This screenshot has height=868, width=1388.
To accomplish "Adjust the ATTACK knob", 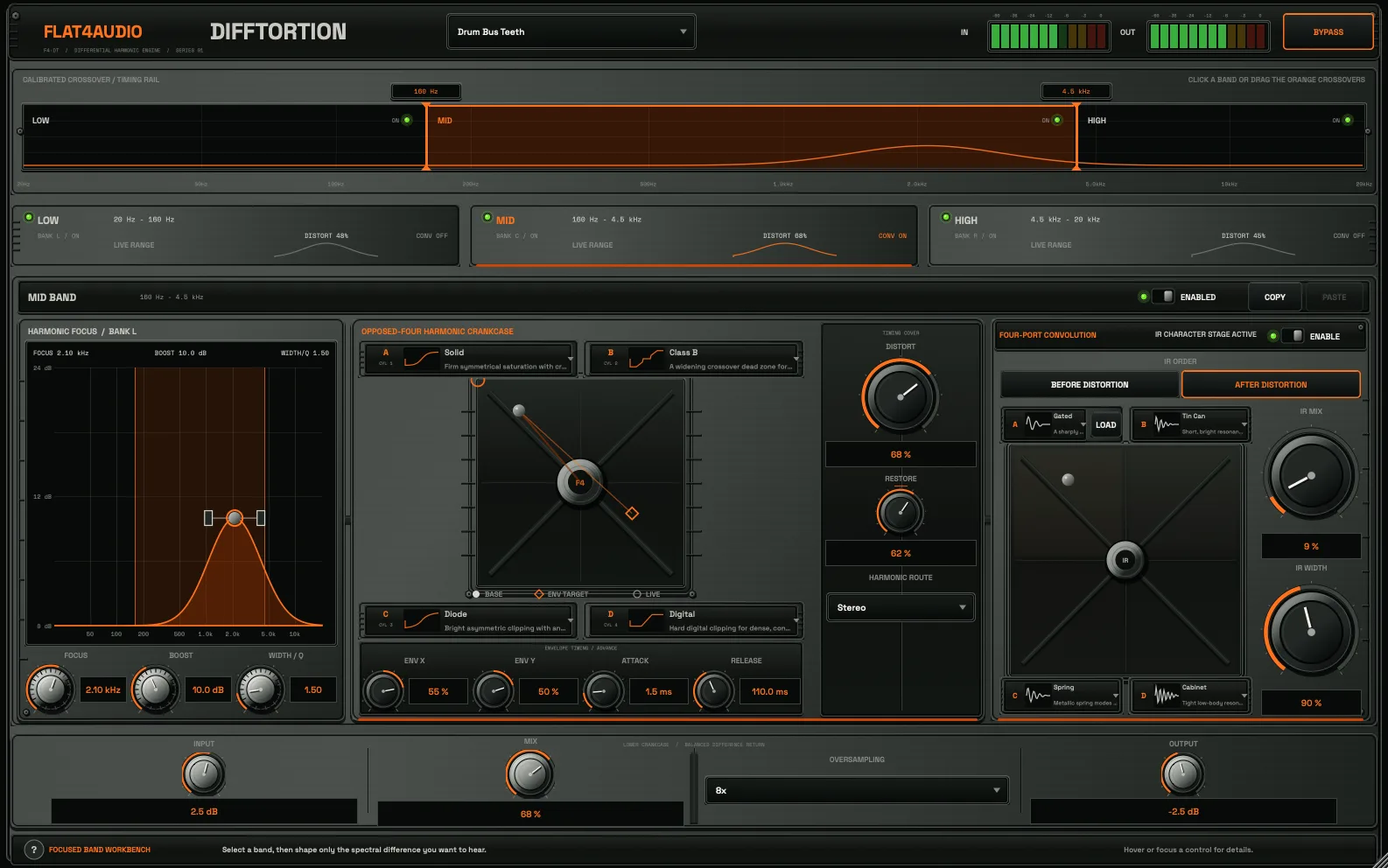I will tap(602, 691).
